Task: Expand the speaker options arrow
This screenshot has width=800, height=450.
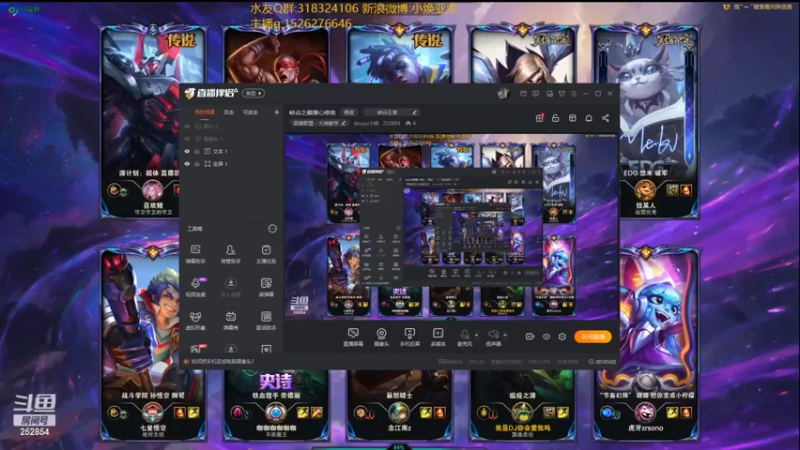Action: pos(505,335)
